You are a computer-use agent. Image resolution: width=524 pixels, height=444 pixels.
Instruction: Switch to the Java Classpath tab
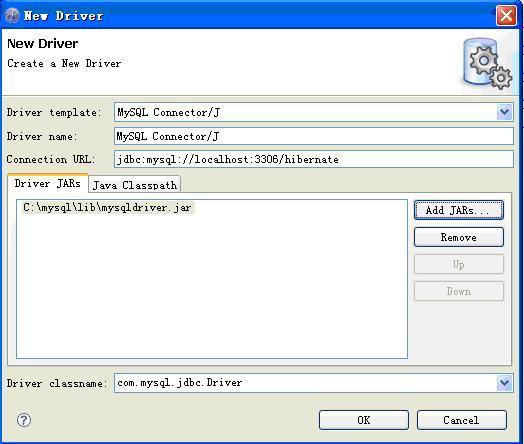(134, 185)
